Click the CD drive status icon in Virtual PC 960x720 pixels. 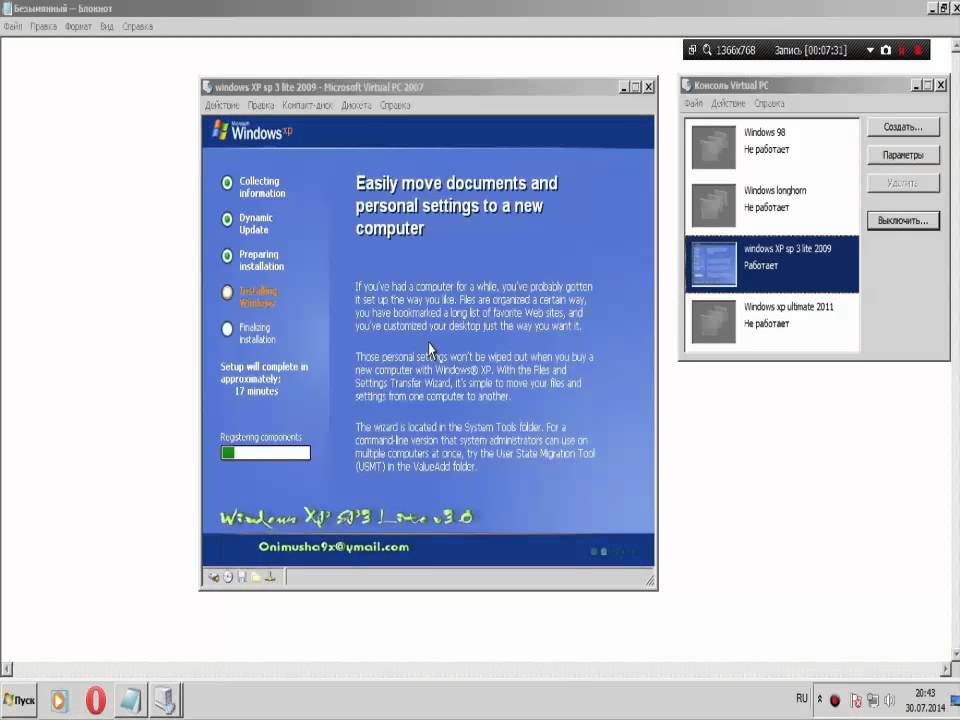pyautogui.click(x=228, y=577)
